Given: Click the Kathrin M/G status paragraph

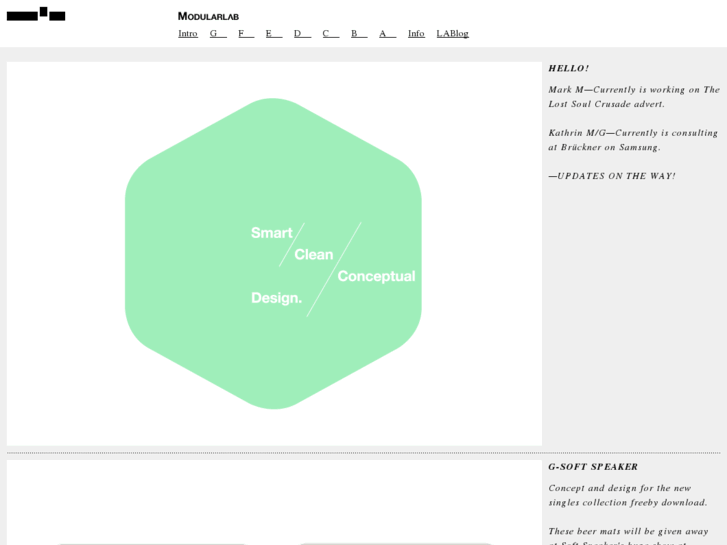Looking at the screenshot, I should pyautogui.click(x=632, y=139).
